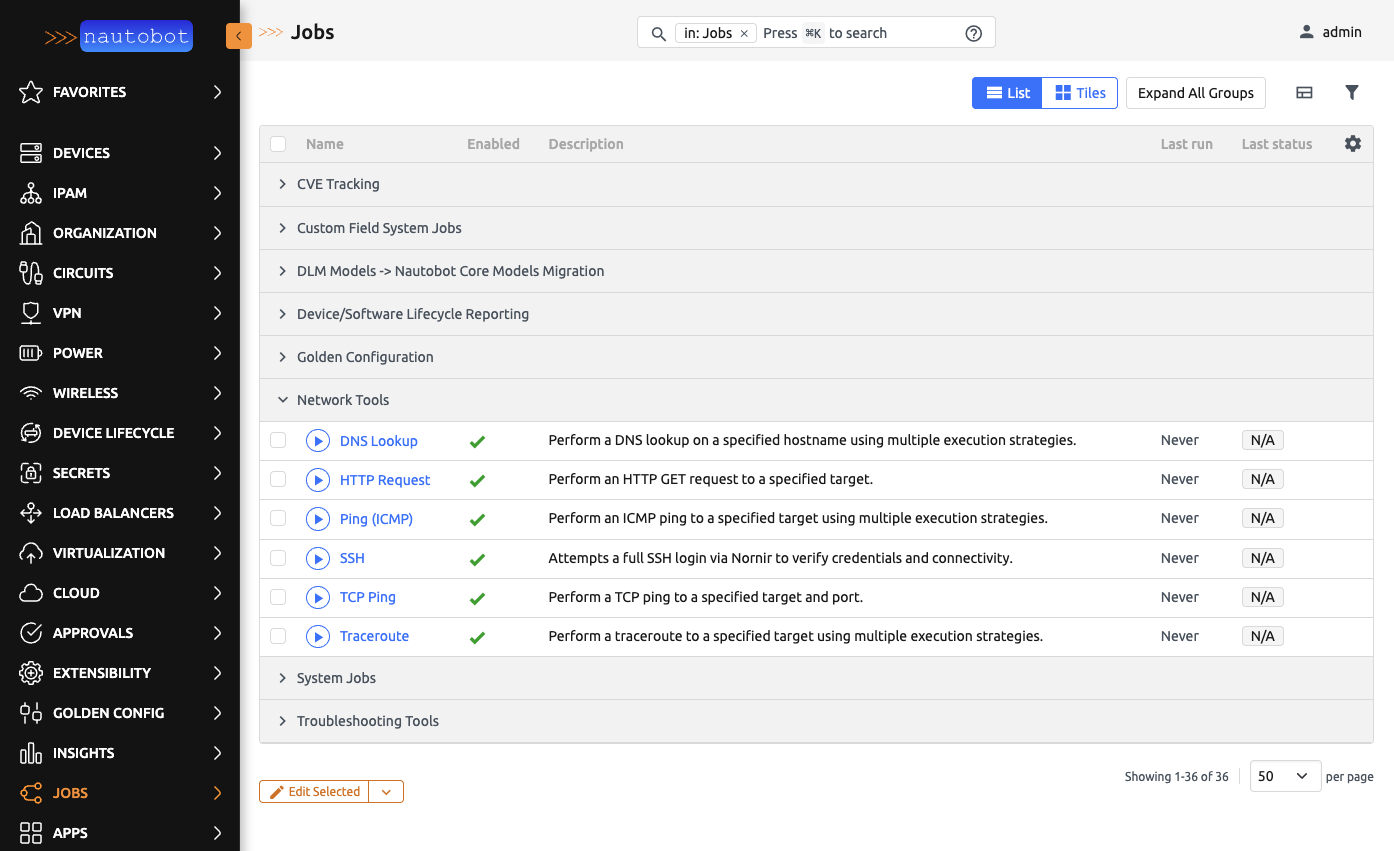The image size is (1394, 851).
Task: Click the nautobot logo in top left
Action: point(137,35)
